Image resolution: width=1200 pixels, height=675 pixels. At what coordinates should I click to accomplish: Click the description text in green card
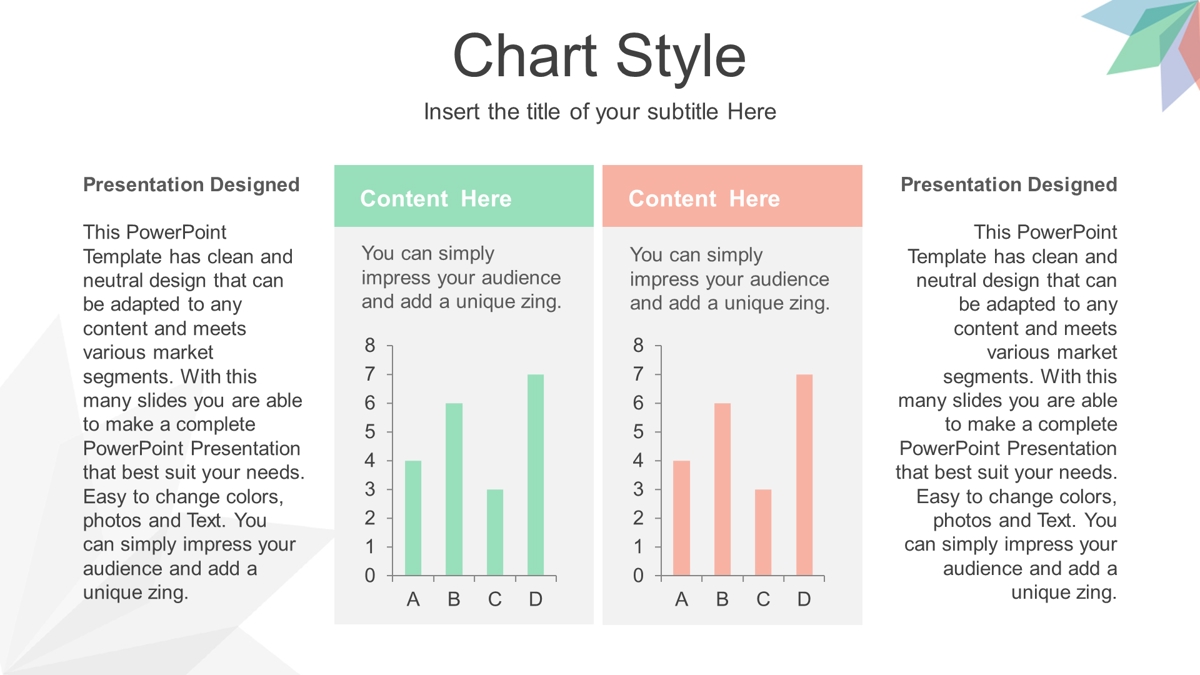click(461, 277)
